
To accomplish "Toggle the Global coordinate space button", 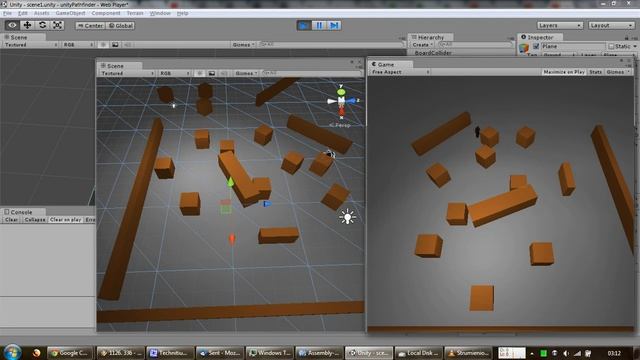I will 121,25.
